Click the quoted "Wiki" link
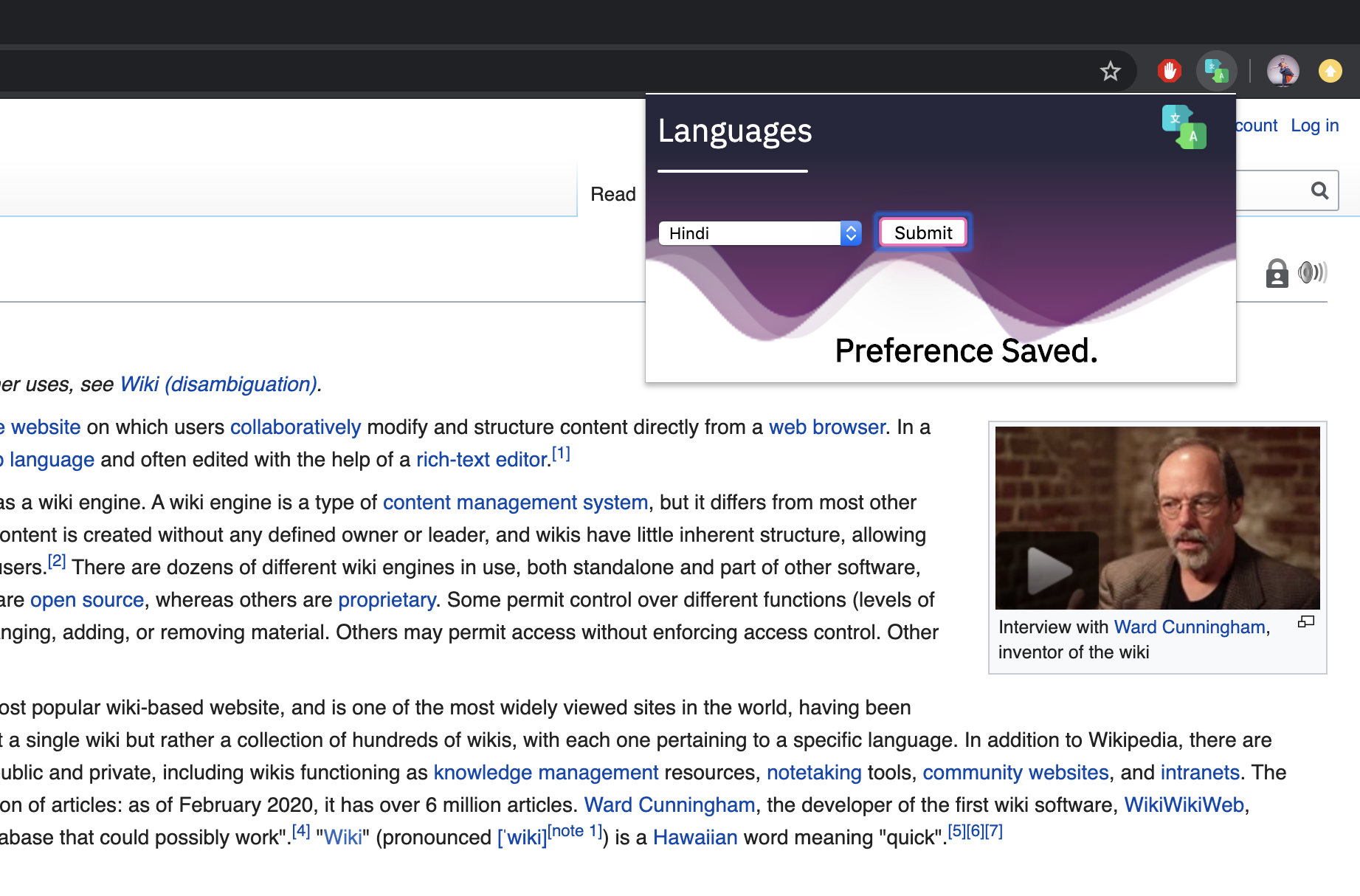 (x=343, y=838)
